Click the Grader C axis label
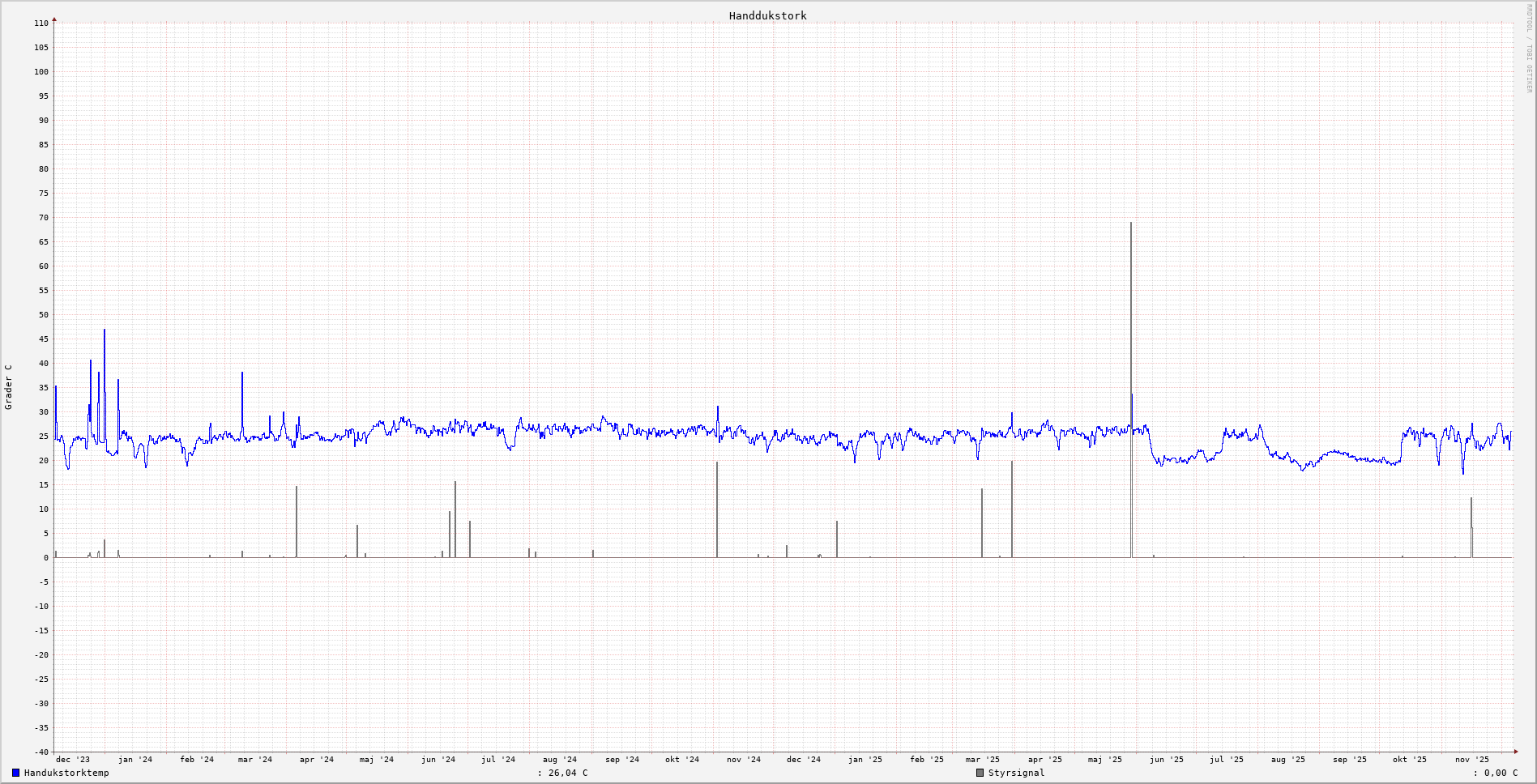Screen dimensions: 1537x784 tap(9, 387)
